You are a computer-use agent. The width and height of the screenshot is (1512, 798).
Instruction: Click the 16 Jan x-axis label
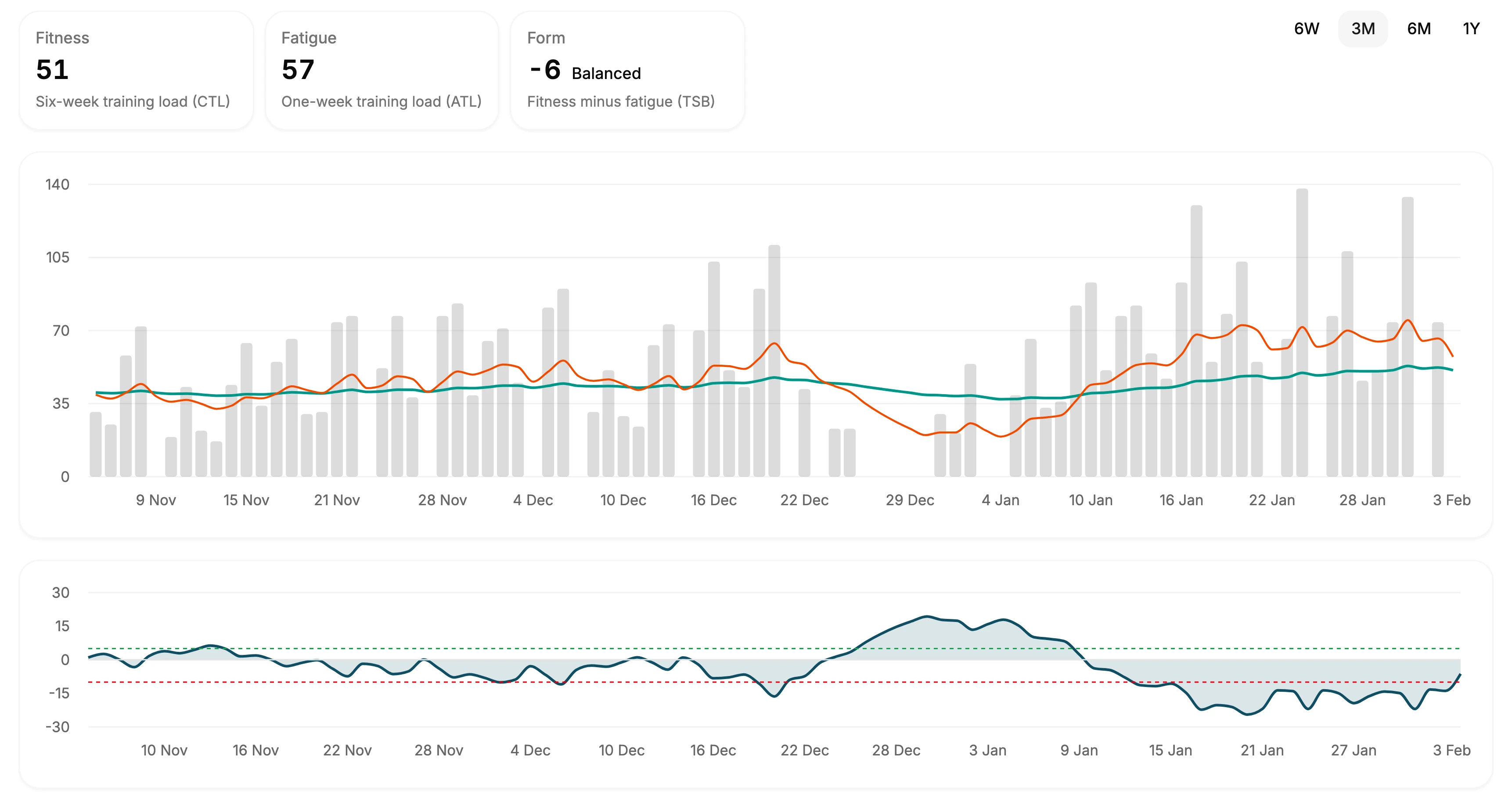point(1181,500)
